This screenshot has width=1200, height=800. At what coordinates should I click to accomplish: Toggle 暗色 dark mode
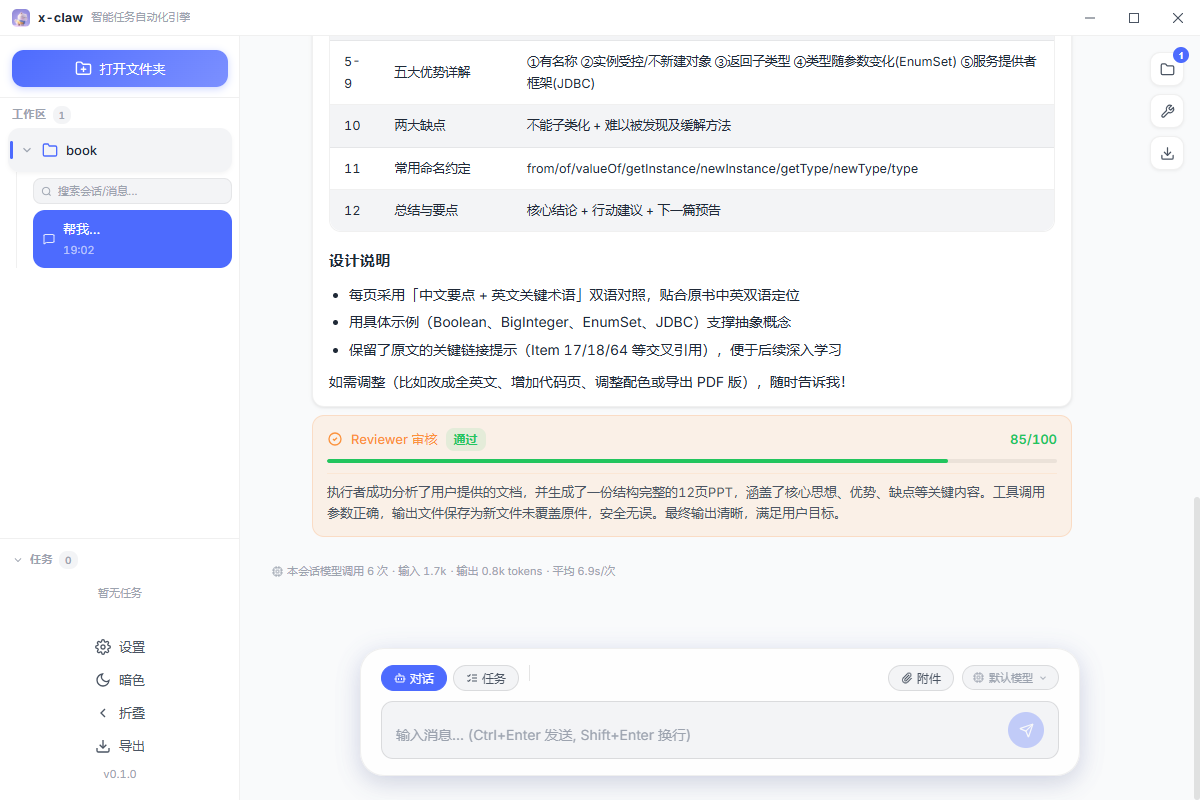tap(120, 680)
